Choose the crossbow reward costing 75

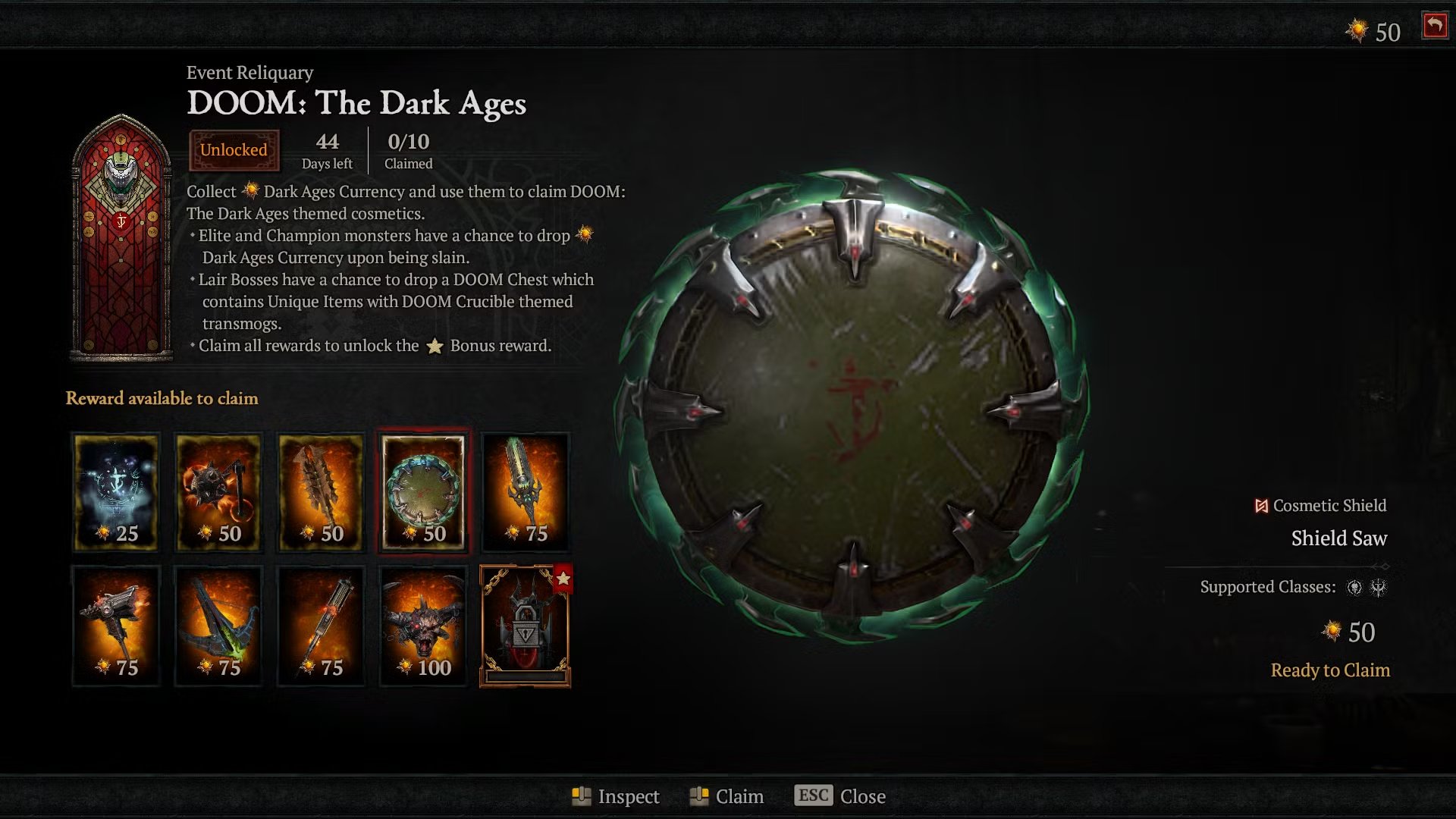click(x=218, y=626)
